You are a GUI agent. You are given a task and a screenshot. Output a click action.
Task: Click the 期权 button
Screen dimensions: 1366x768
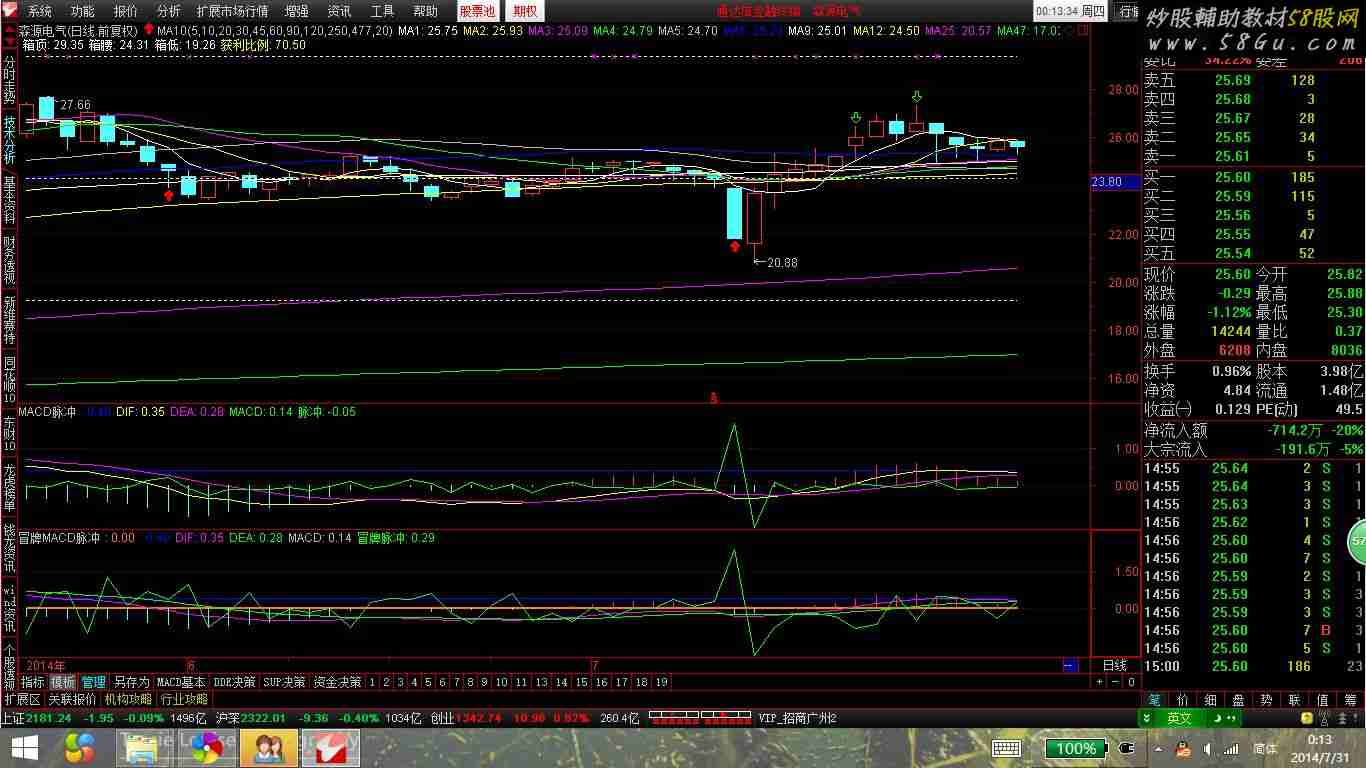click(x=525, y=11)
